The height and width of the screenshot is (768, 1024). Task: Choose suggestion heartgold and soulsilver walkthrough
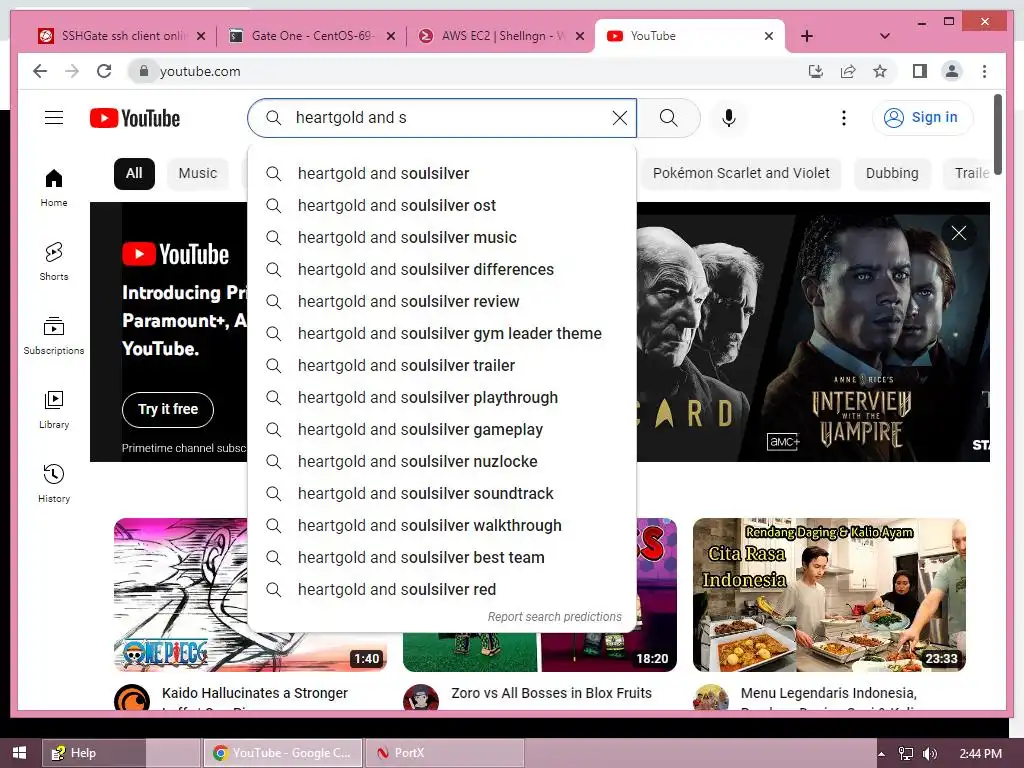(442, 526)
